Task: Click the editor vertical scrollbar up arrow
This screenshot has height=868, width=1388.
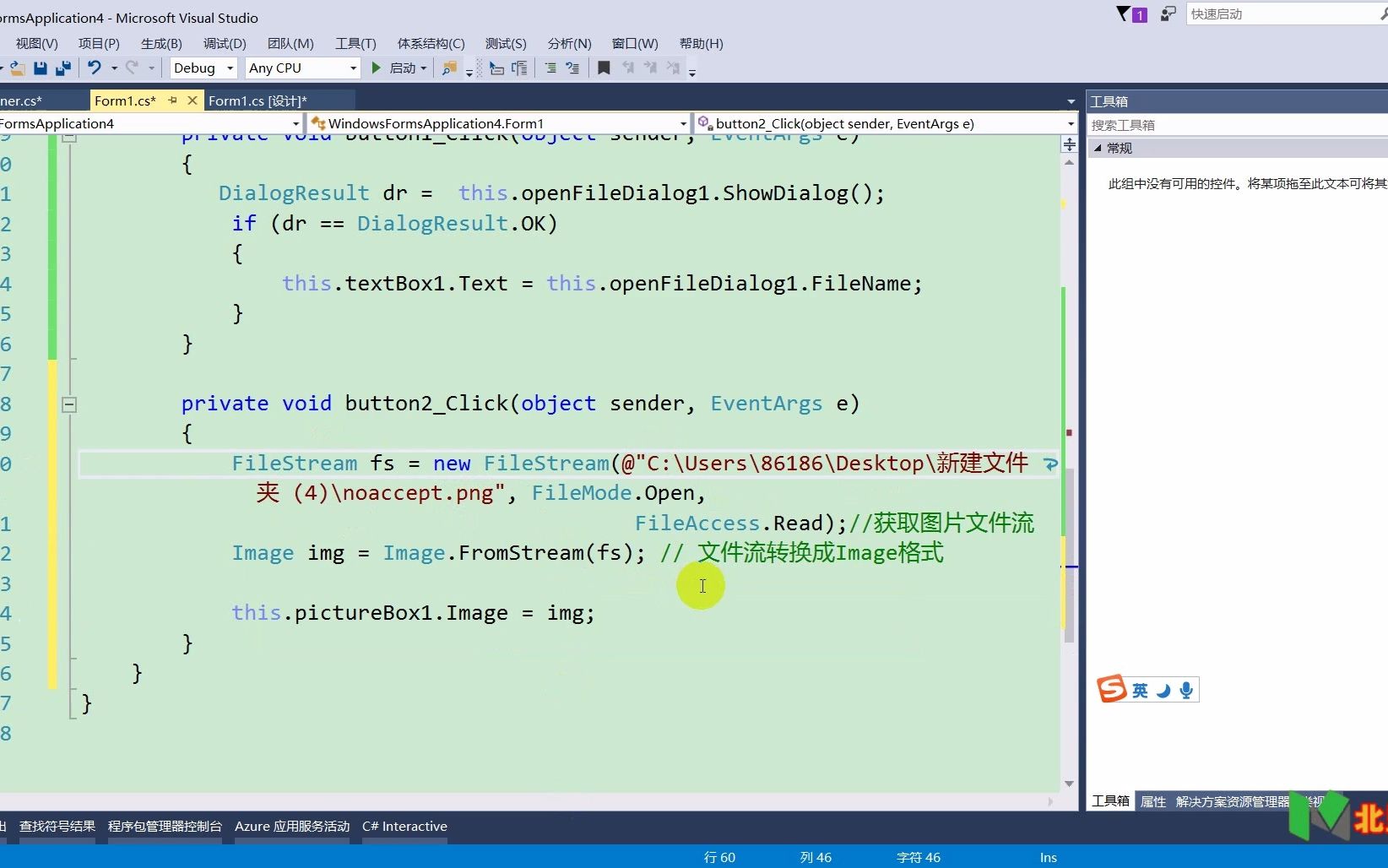Action: 1070,163
